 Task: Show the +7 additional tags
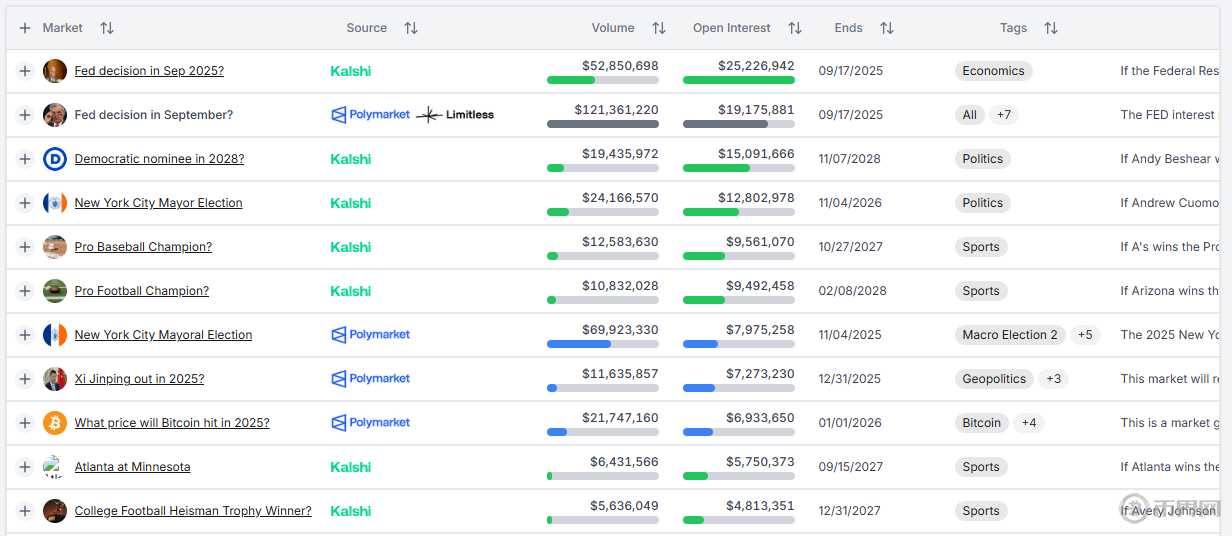[1003, 115]
